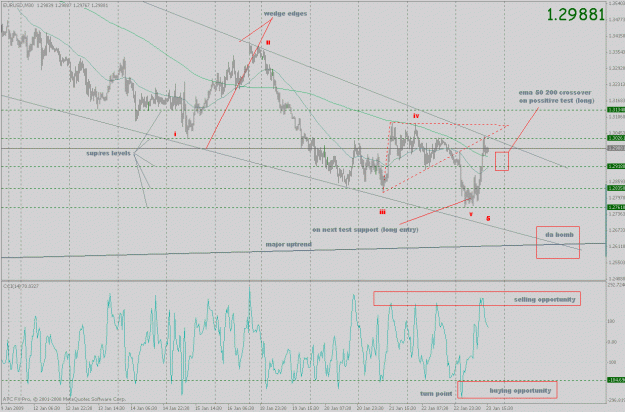Select the "selling opportunity" label in CCI pane

point(544,299)
